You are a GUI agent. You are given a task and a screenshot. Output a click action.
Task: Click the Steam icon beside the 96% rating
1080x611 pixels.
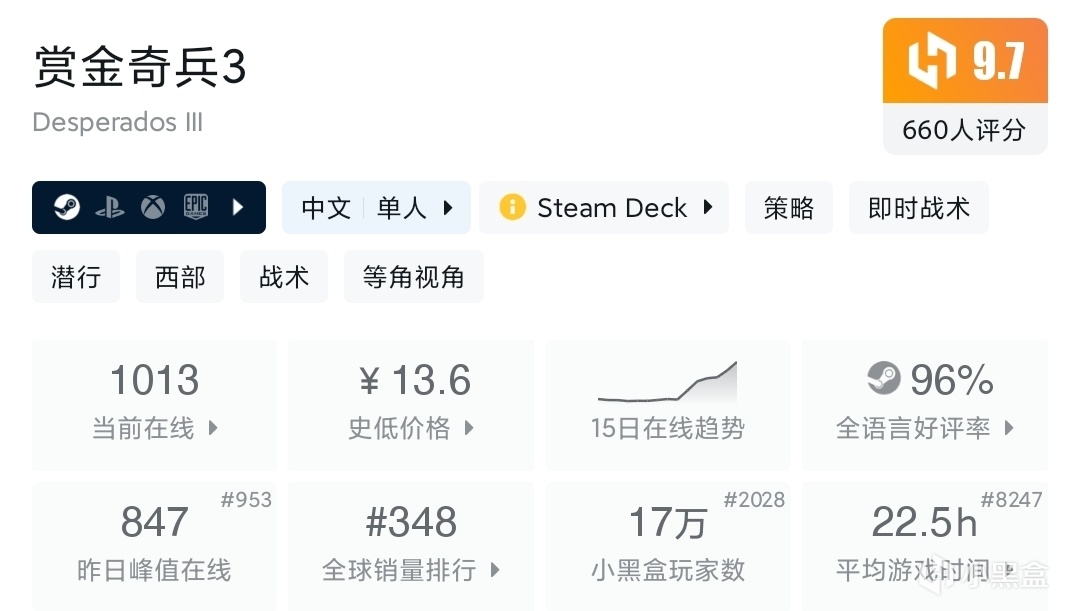886,380
